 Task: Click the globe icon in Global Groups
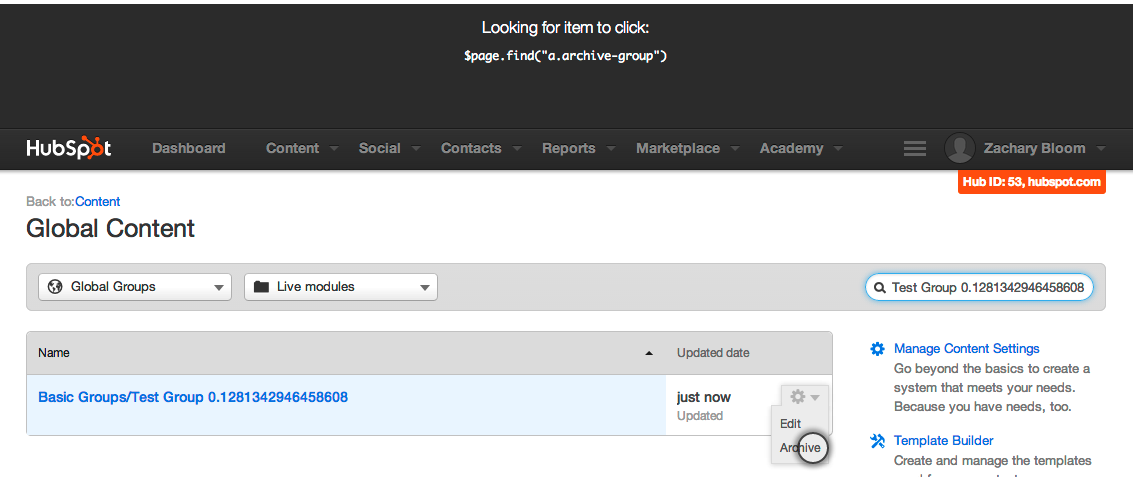tap(55, 287)
